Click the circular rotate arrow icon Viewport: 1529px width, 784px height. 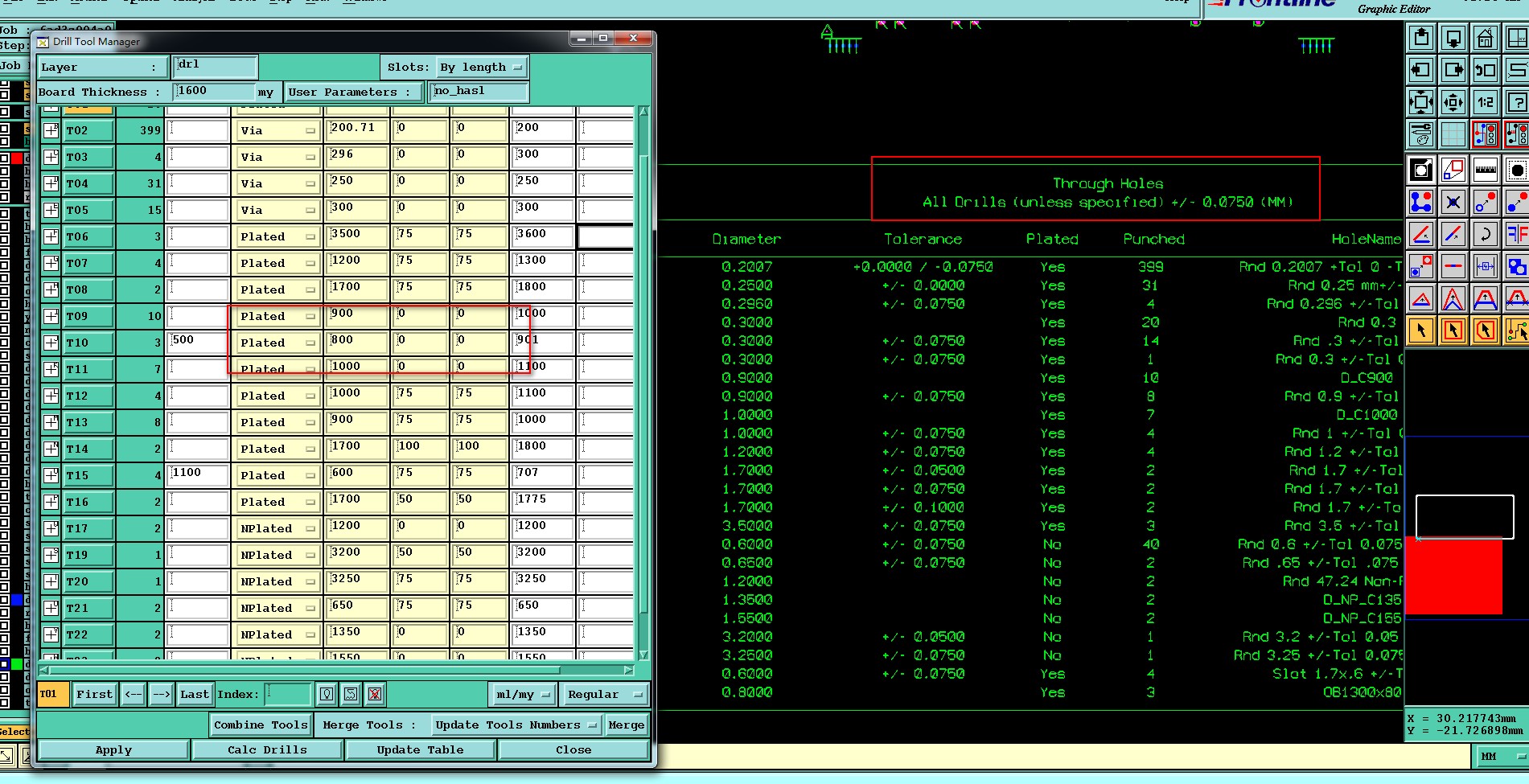pos(1485,234)
